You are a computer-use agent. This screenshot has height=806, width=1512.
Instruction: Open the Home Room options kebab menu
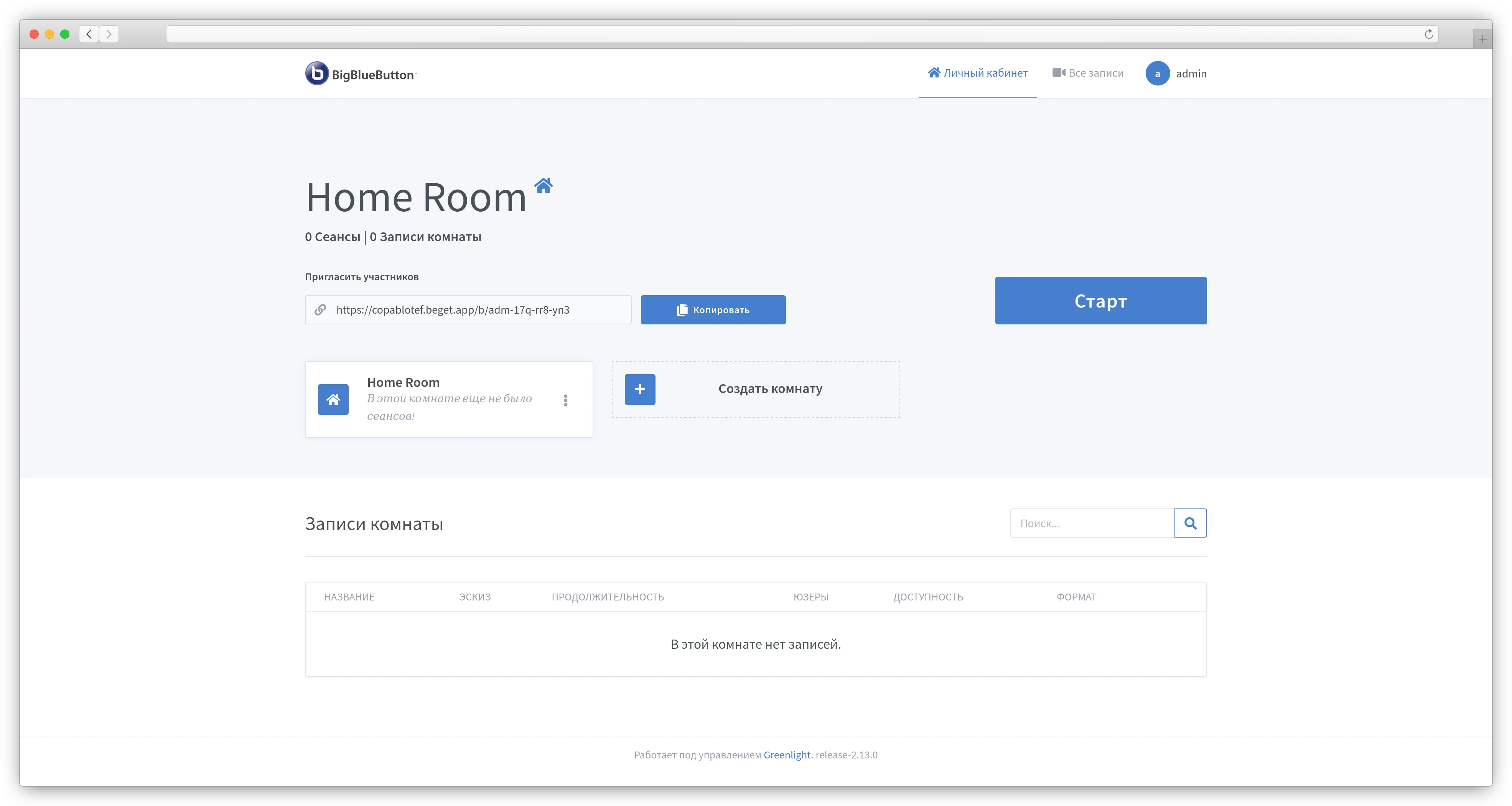point(565,400)
